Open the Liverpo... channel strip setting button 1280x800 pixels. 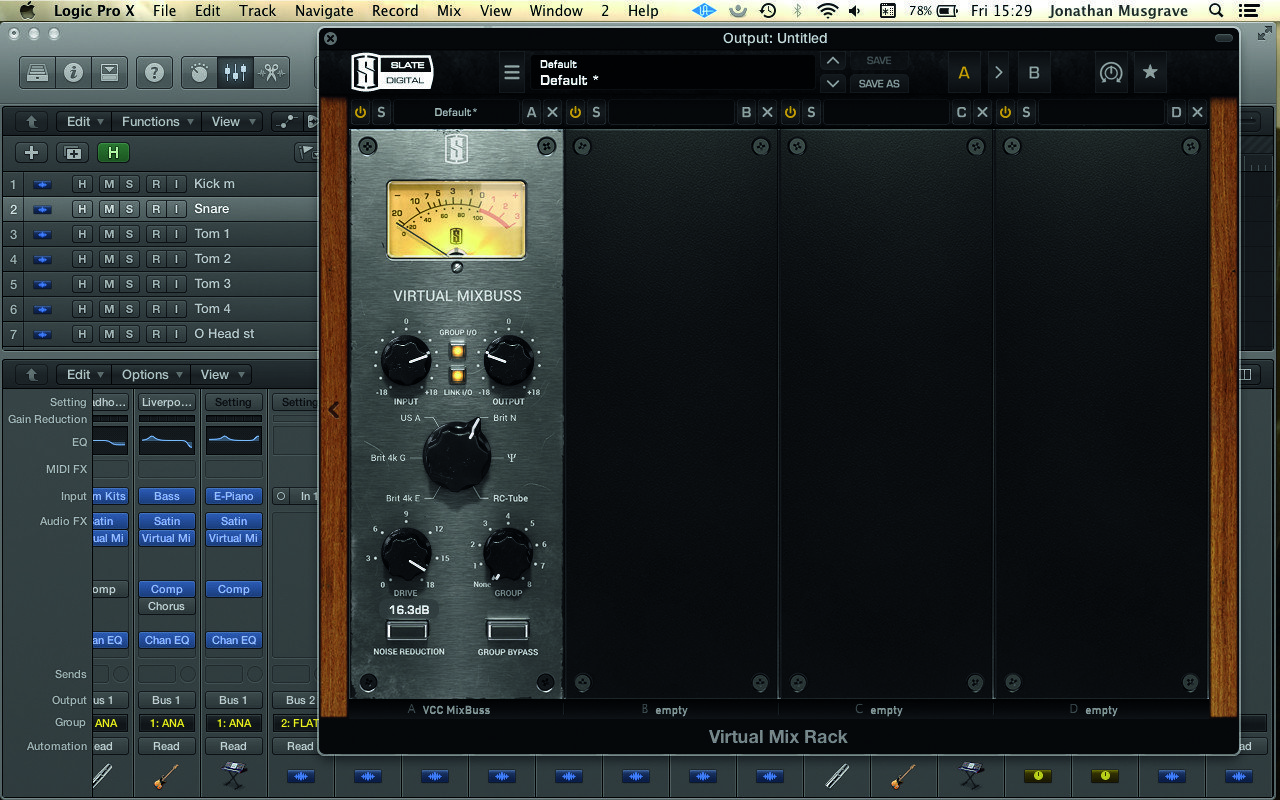pos(166,402)
